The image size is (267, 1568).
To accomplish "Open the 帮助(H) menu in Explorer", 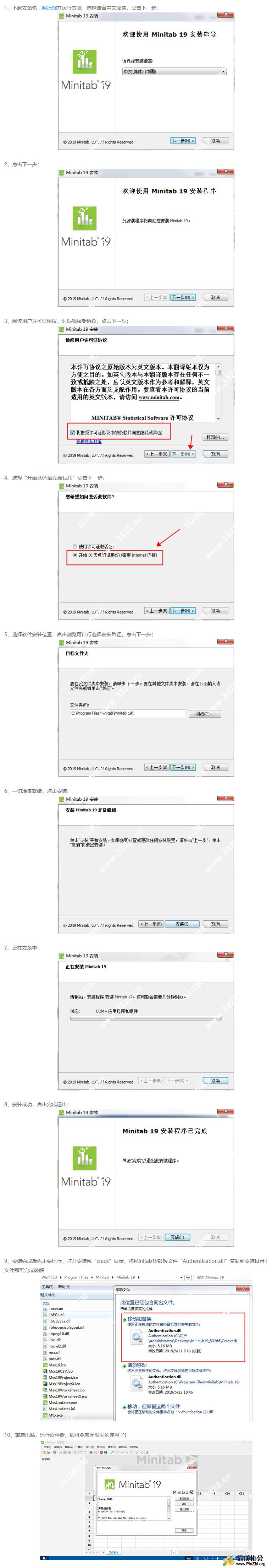I will (x=64, y=1287).
